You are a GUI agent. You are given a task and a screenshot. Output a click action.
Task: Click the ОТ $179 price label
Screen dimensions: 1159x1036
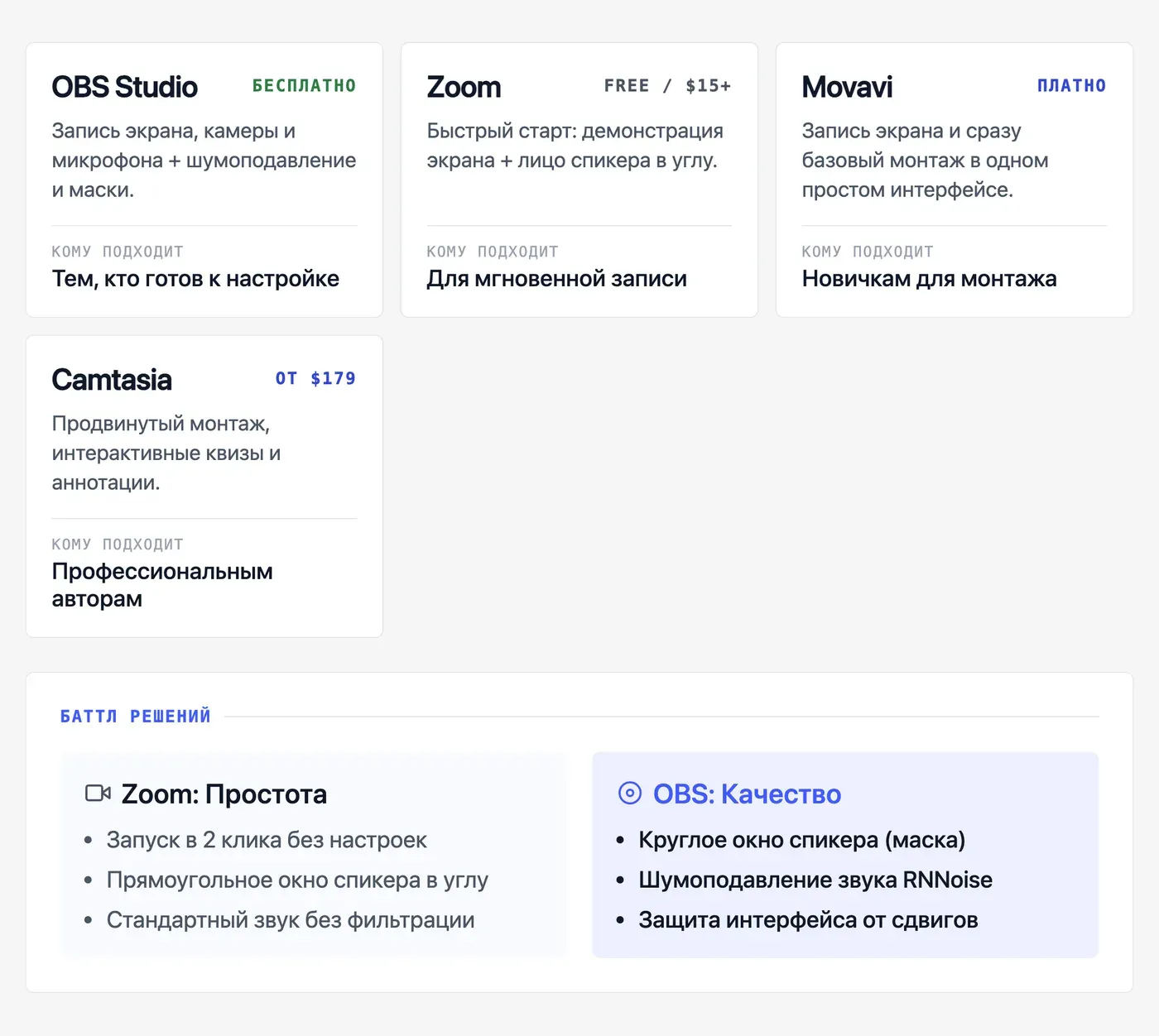[x=316, y=379]
